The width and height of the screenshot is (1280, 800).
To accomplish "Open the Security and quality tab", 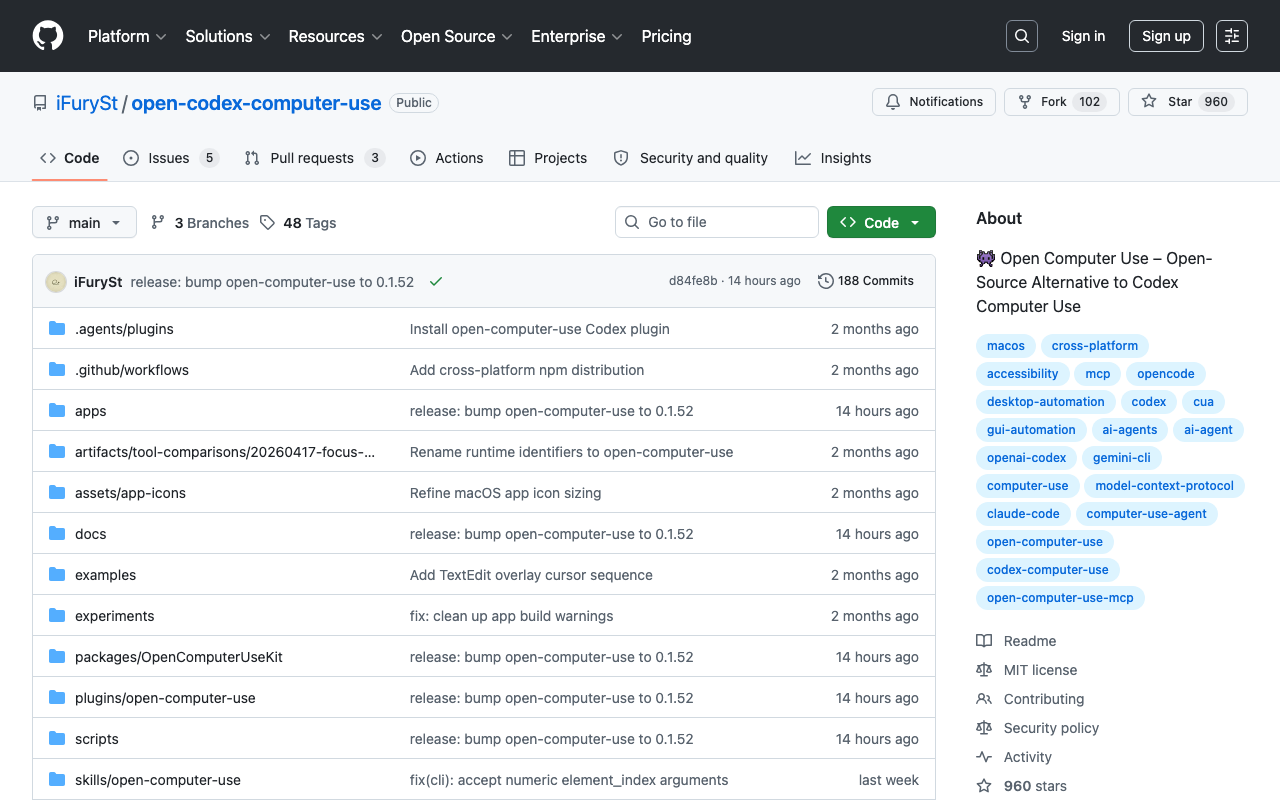I will click(x=691, y=158).
